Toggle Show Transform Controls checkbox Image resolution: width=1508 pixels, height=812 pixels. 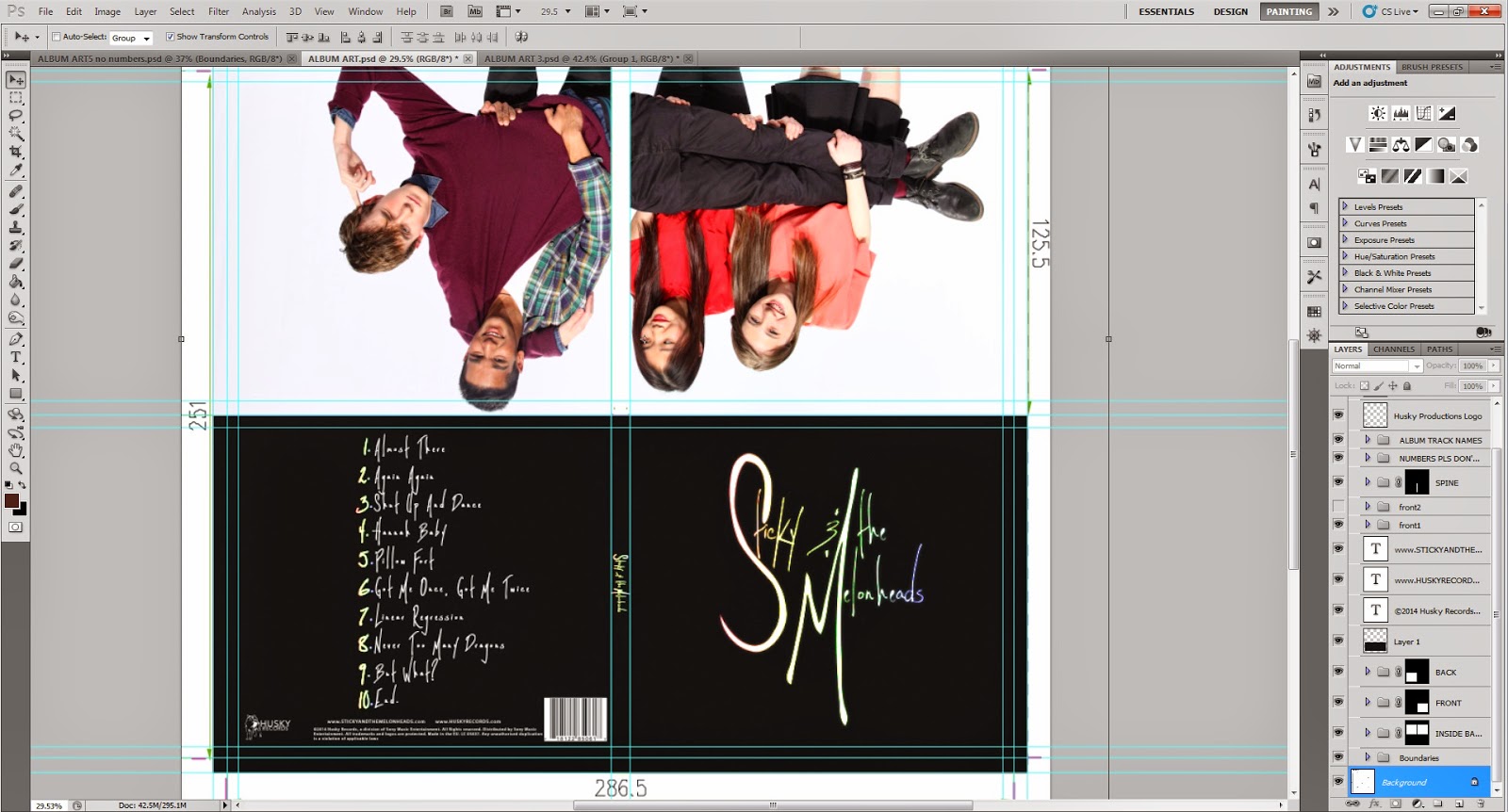tap(170, 37)
